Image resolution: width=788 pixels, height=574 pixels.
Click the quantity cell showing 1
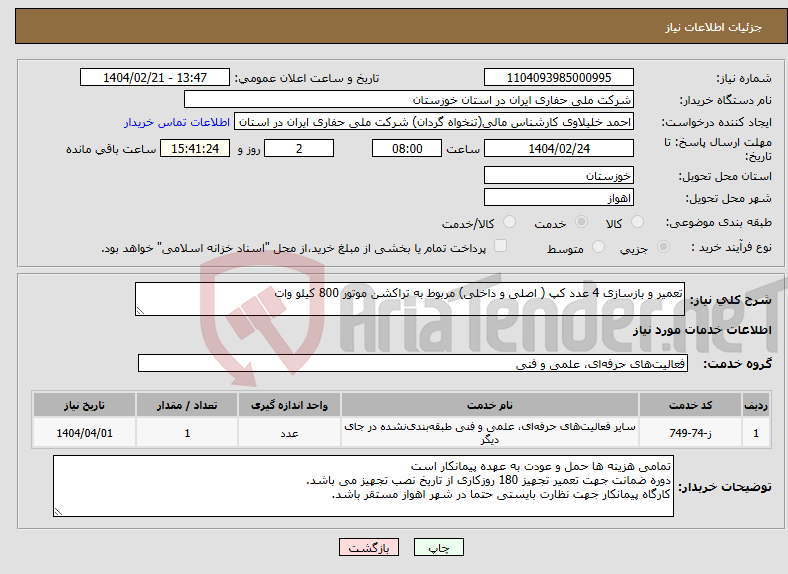[x=187, y=433]
